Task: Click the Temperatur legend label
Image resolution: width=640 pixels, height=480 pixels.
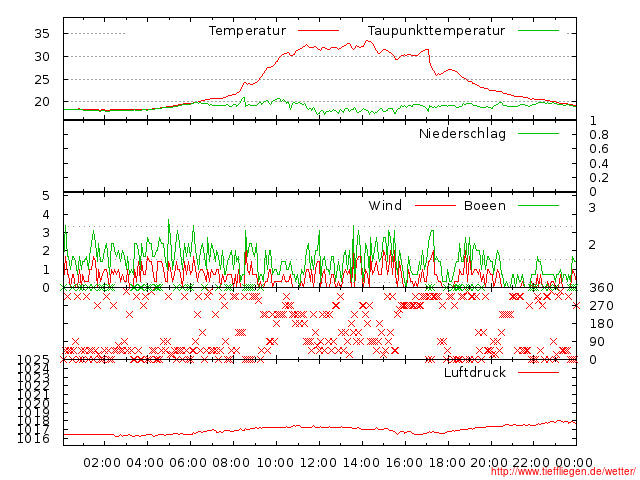Action: tap(247, 31)
